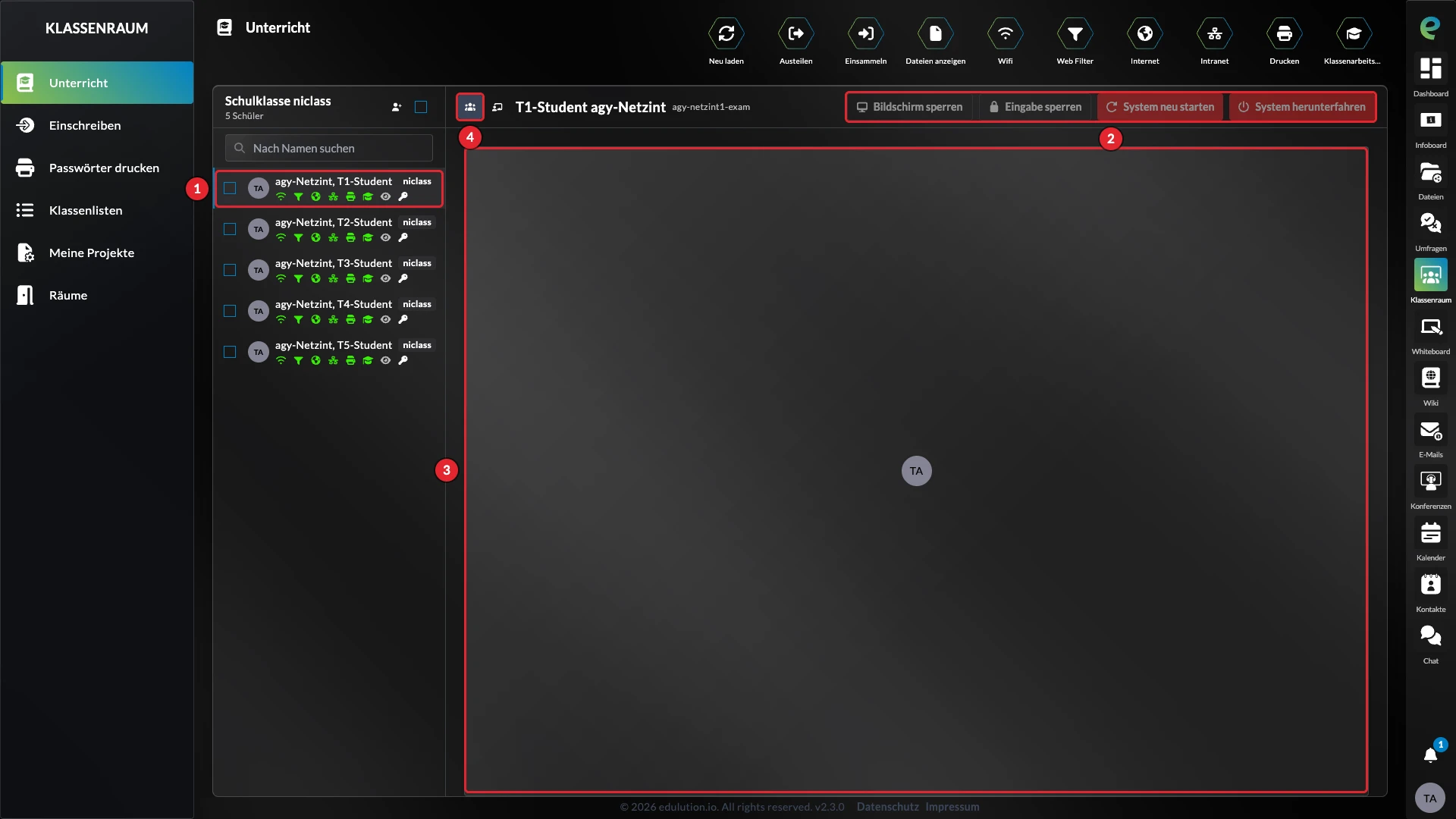
Task: Go to Räume in left menu
Action: tap(97, 295)
